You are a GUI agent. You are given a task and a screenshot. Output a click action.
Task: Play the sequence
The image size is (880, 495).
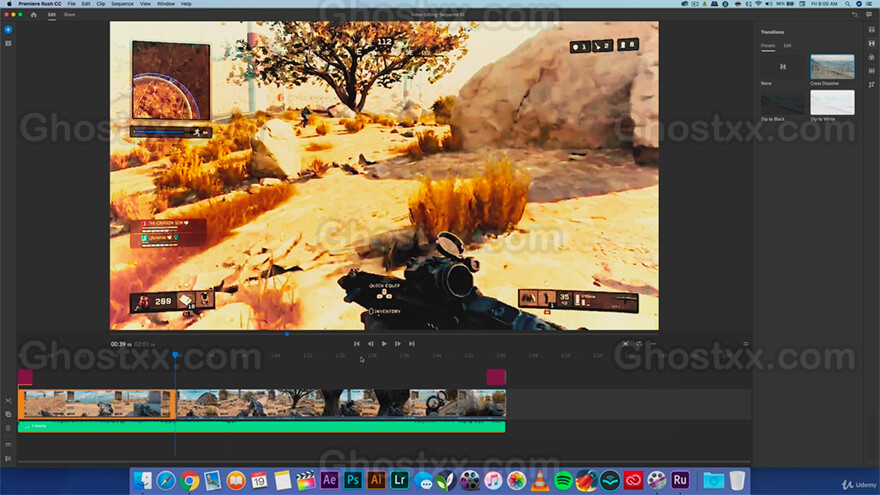pos(384,343)
